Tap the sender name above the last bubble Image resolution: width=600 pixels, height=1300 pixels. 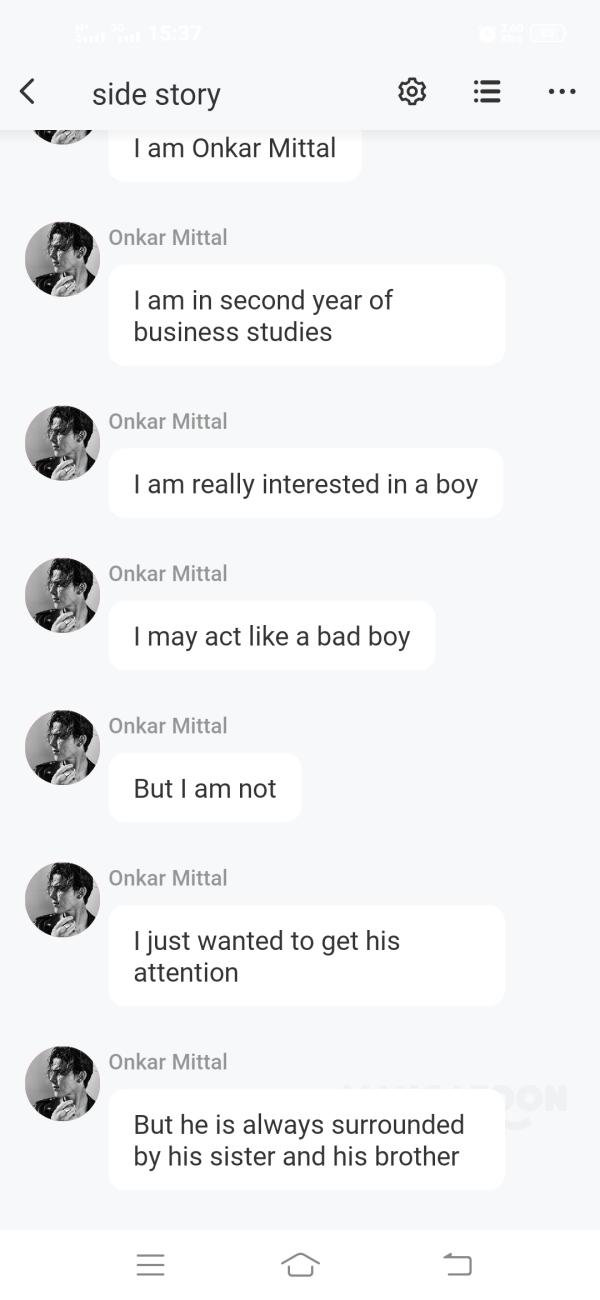coord(168,1061)
